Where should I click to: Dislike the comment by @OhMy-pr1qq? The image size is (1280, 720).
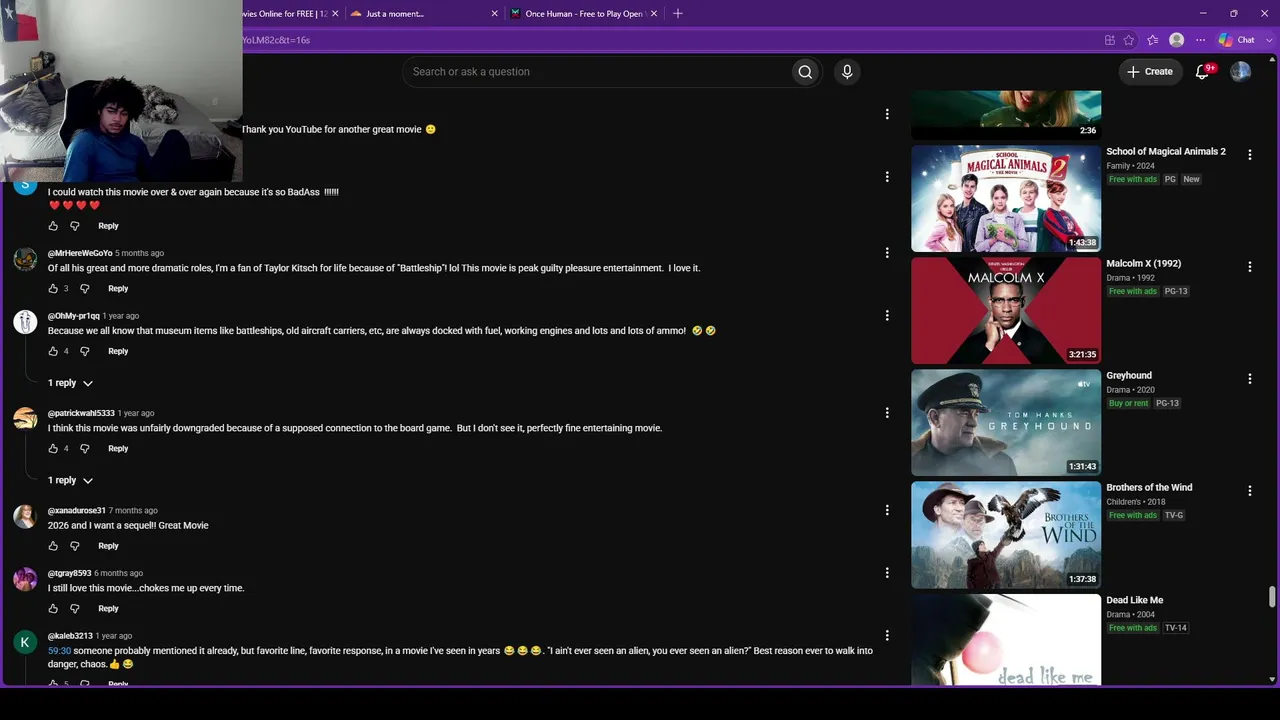[85, 352]
